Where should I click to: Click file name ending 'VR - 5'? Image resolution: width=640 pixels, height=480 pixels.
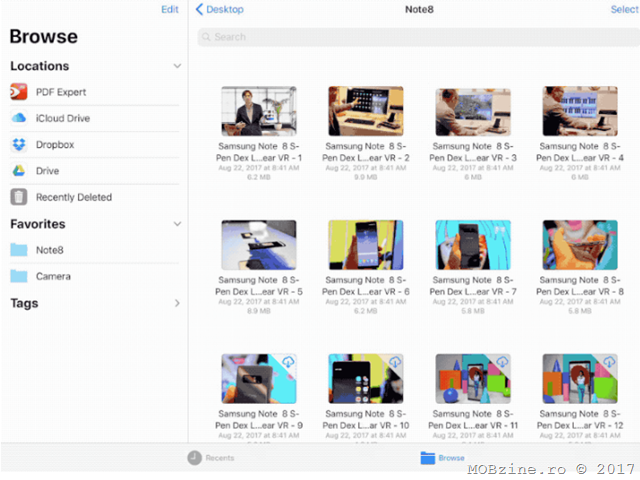(x=259, y=286)
